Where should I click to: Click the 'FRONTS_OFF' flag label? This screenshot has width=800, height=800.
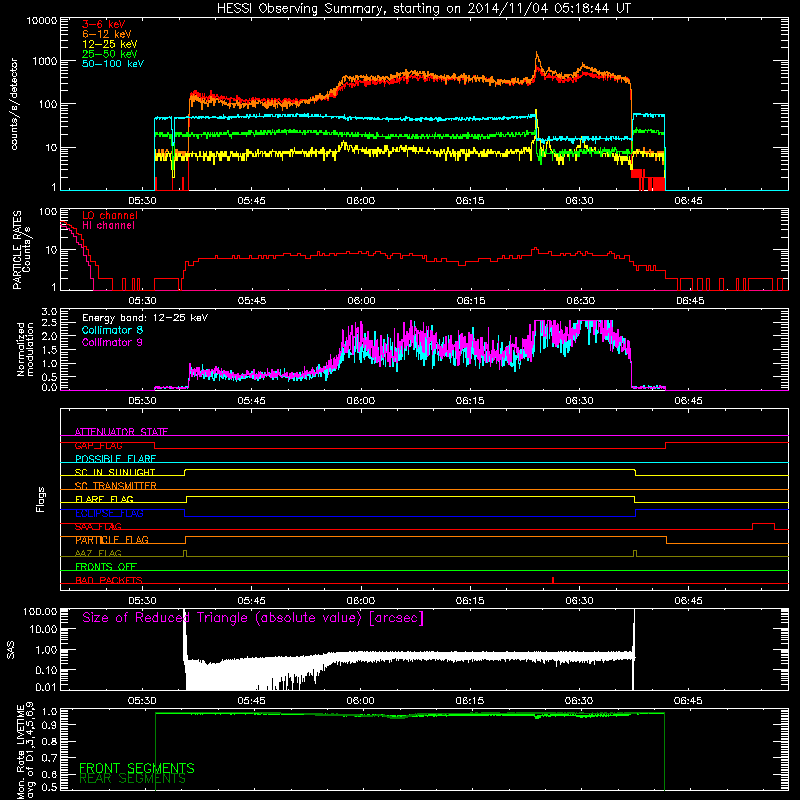(106, 567)
